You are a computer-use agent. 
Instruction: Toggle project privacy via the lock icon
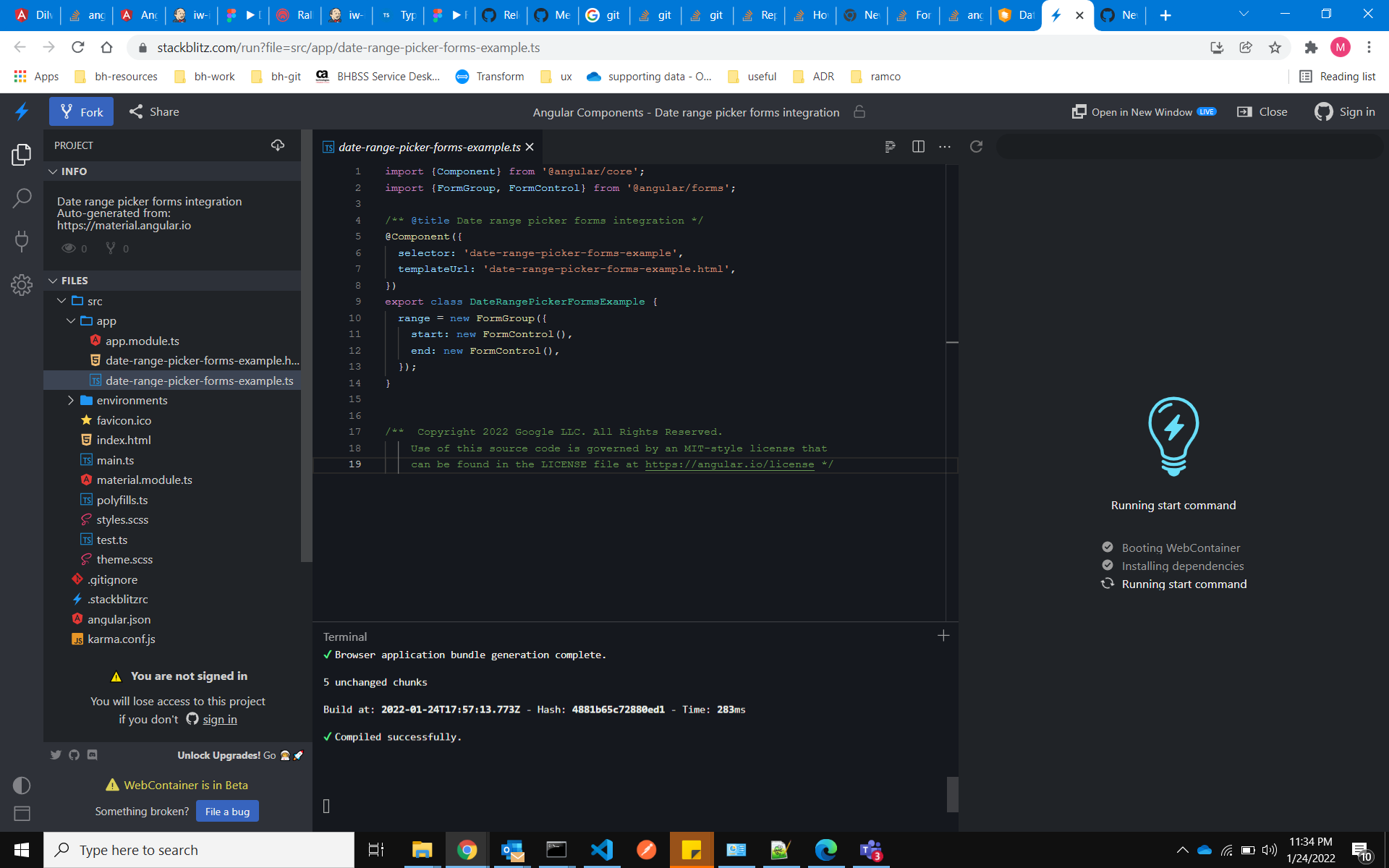(859, 112)
